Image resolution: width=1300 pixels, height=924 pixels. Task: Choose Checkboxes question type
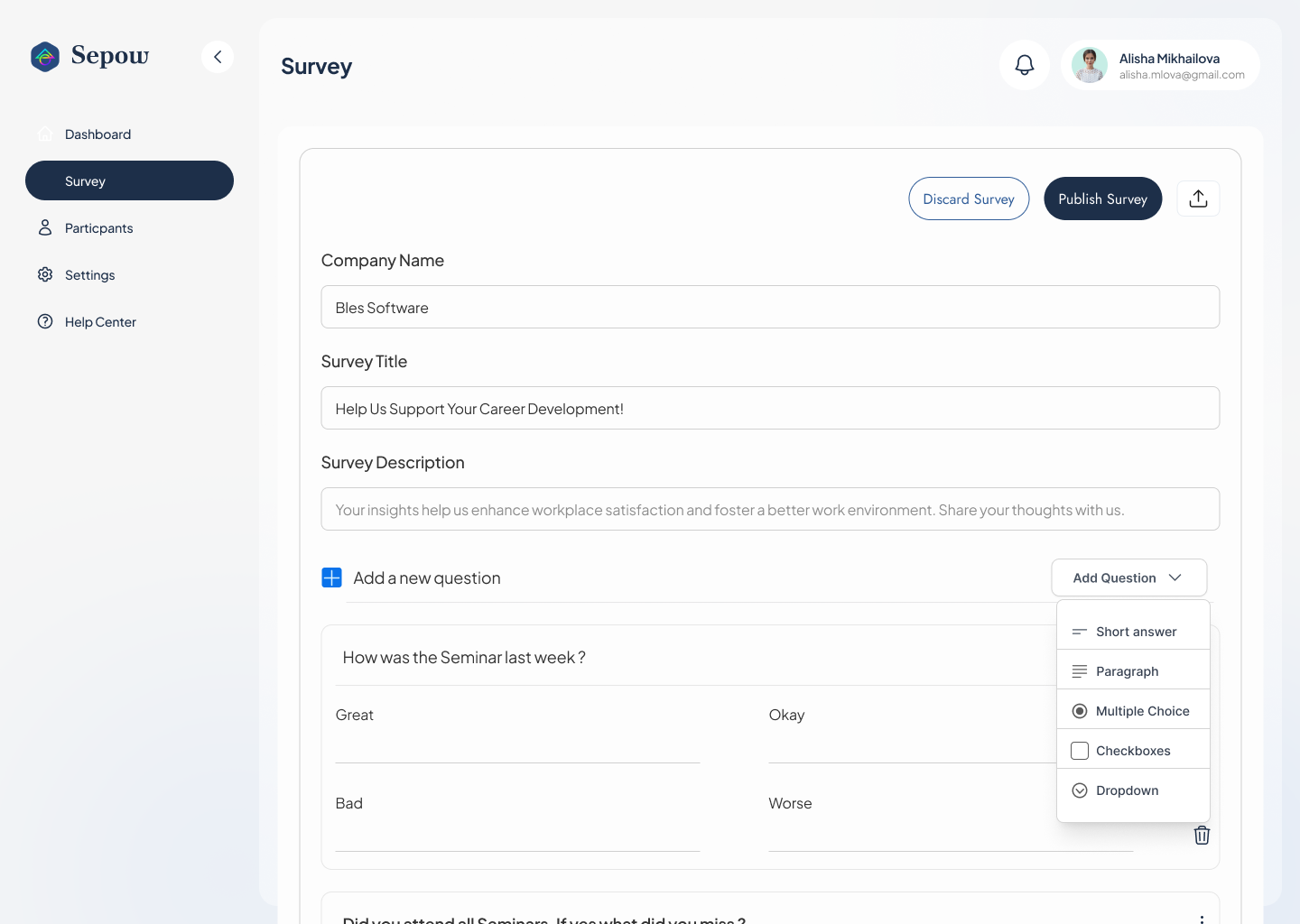(1133, 751)
